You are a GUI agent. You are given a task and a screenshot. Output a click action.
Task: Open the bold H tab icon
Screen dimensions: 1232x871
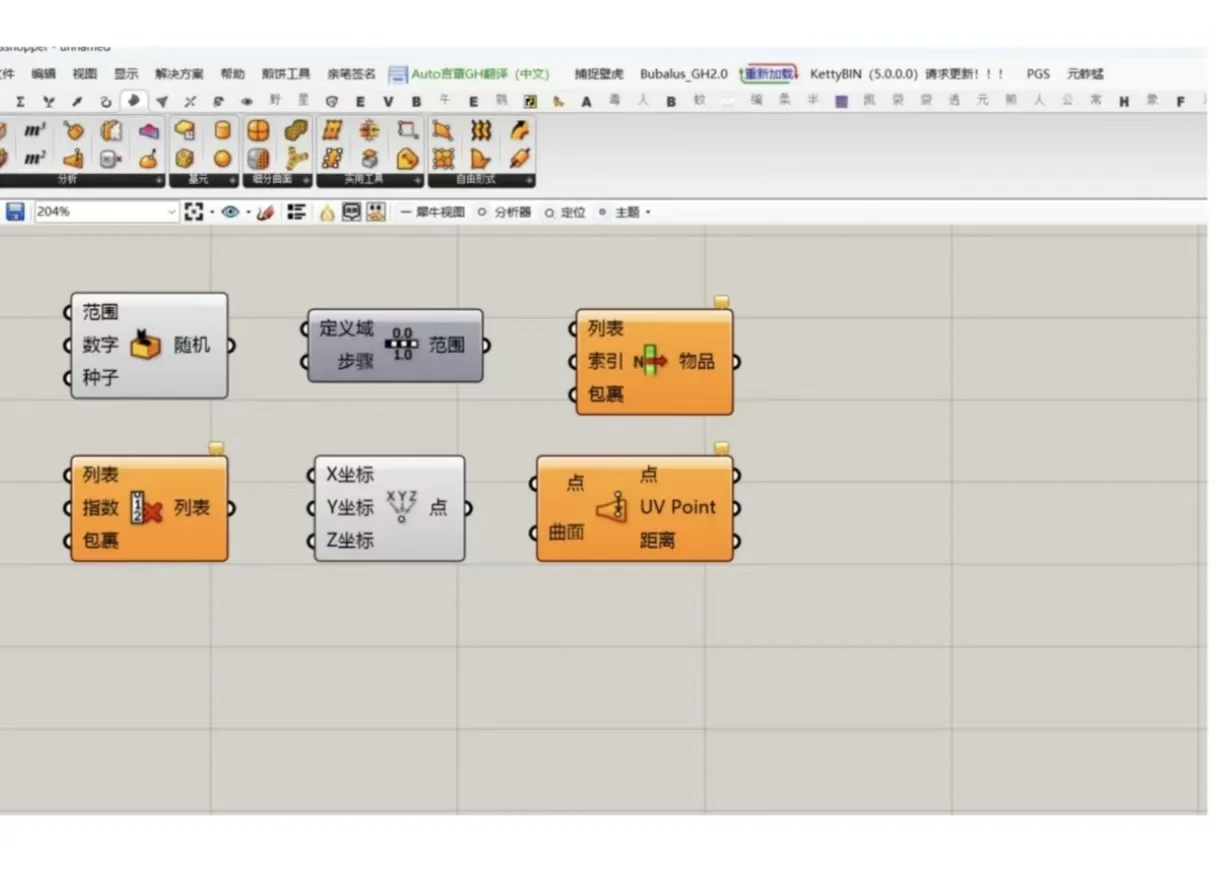pos(1124,101)
